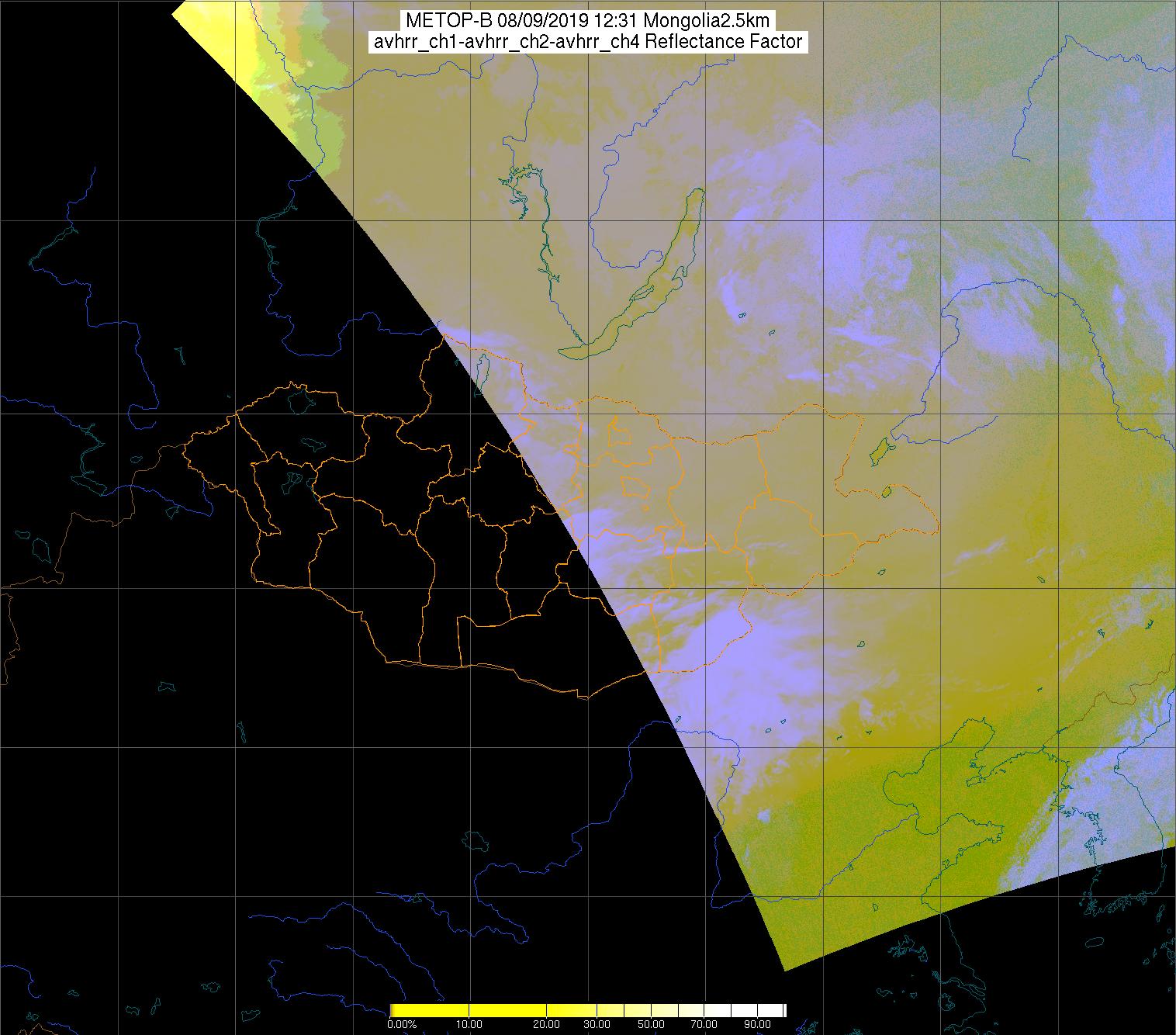Click the 10.00 colorbar tick label
Screen dimensions: 1176x1035
[x=470, y=1025]
